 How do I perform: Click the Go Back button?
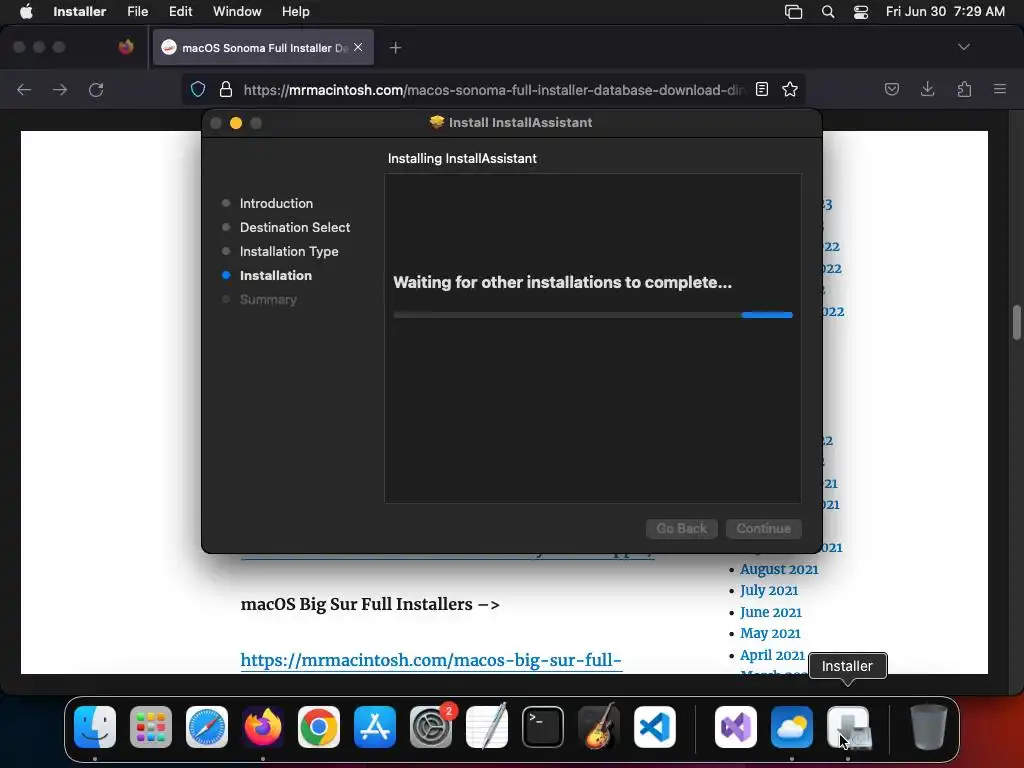tap(681, 528)
